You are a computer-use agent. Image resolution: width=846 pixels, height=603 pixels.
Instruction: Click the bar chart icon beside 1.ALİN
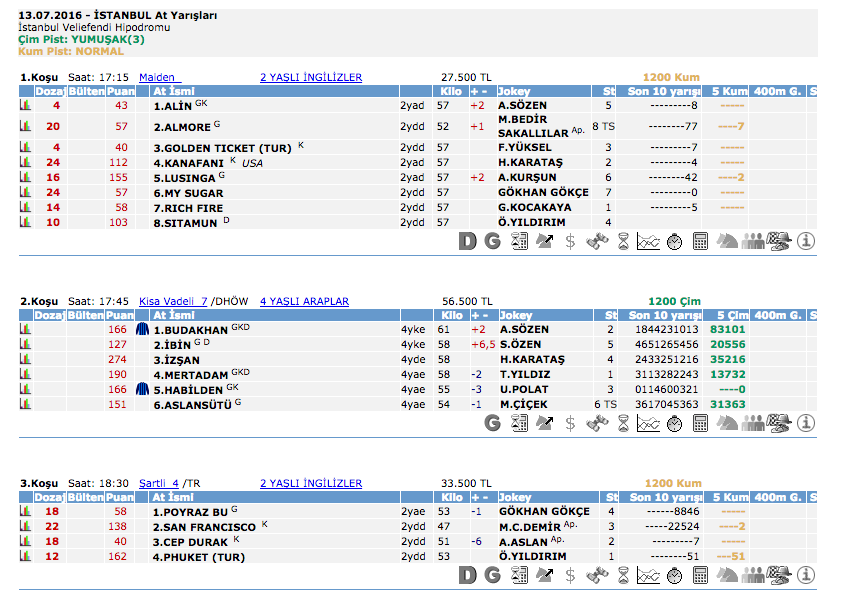pyautogui.click(x=25, y=105)
